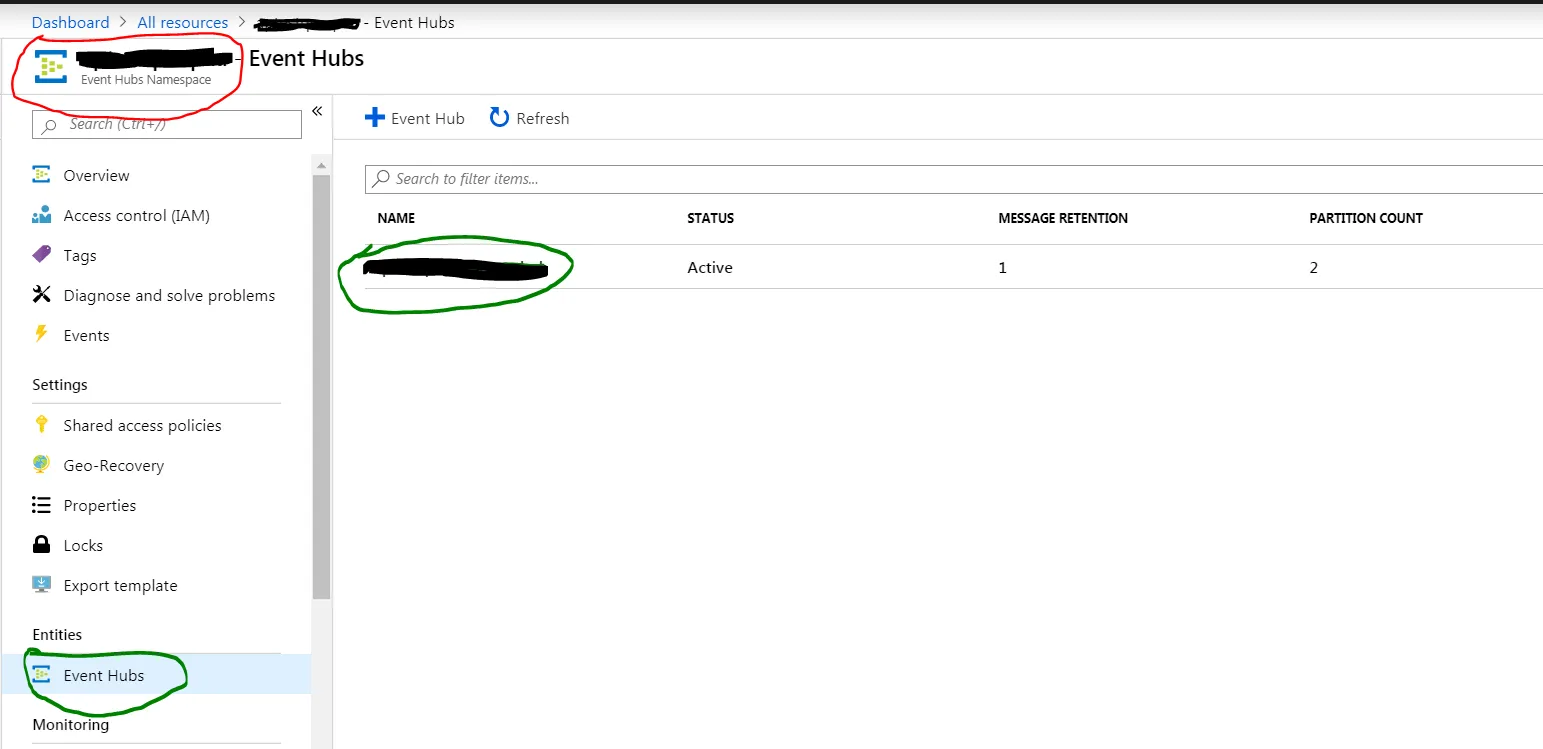Click the circular Refresh arrow icon
The height and width of the screenshot is (749, 1543).
499,118
